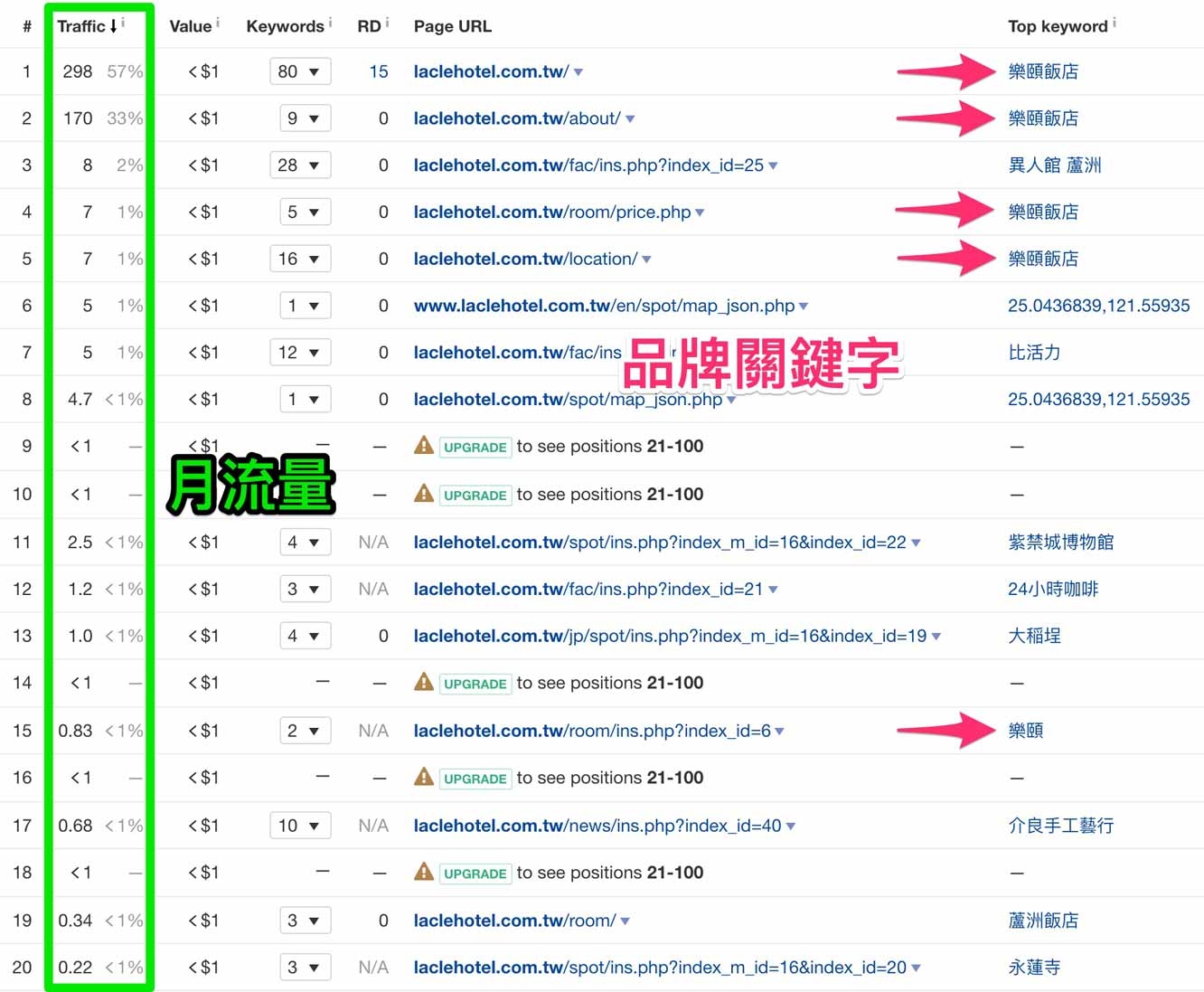Open the 2 keywords dropdown in row 15
The image size is (1204, 992).
click(305, 731)
